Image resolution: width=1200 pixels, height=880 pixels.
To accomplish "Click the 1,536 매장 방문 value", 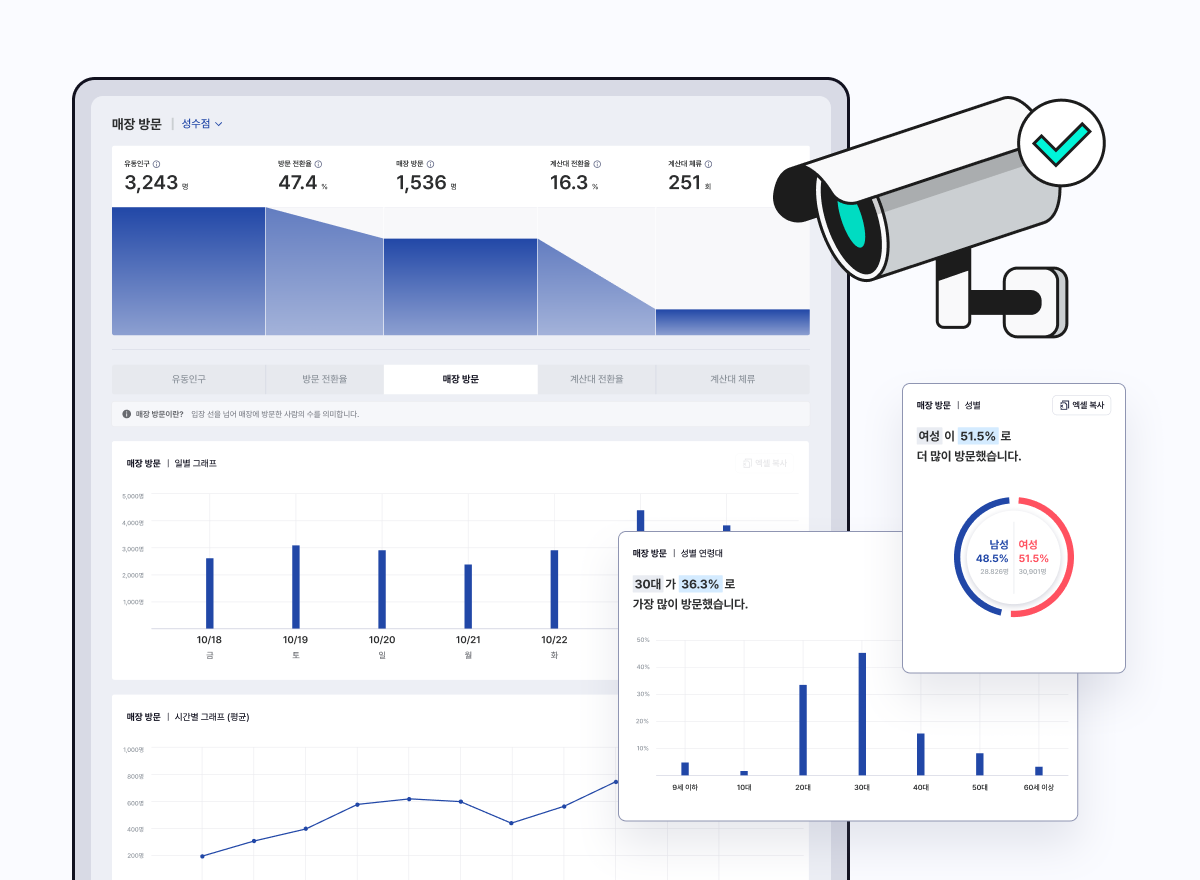I will click(x=421, y=183).
